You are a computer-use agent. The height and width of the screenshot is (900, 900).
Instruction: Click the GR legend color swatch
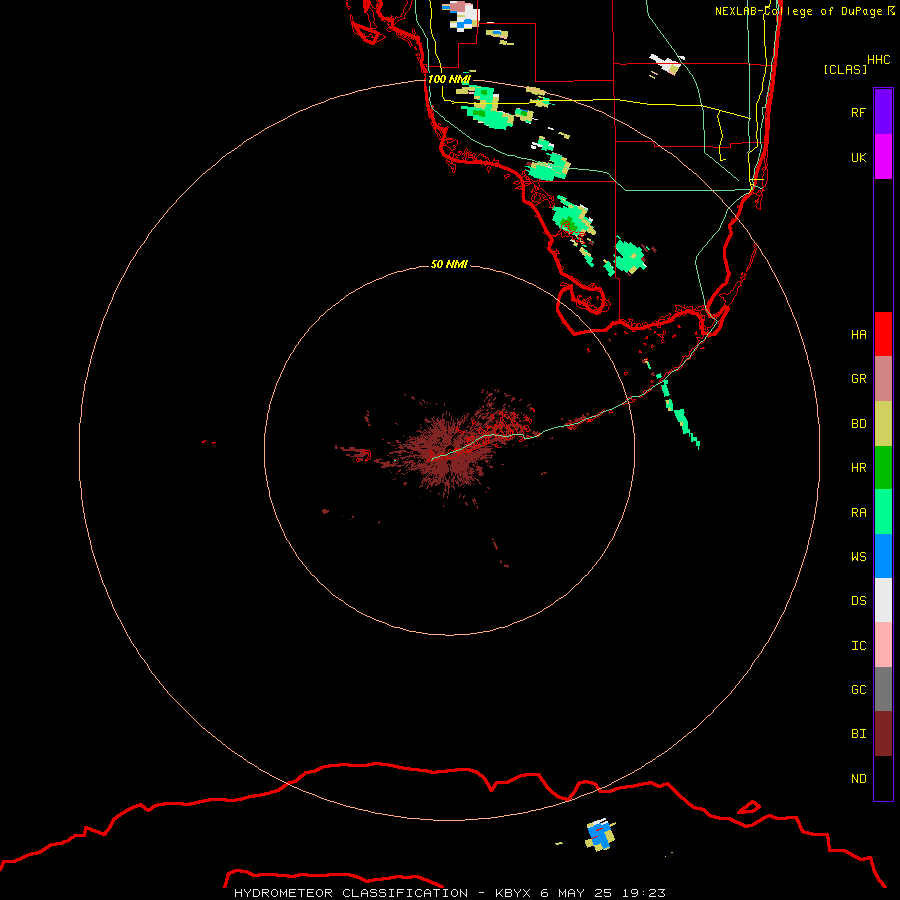(883, 379)
